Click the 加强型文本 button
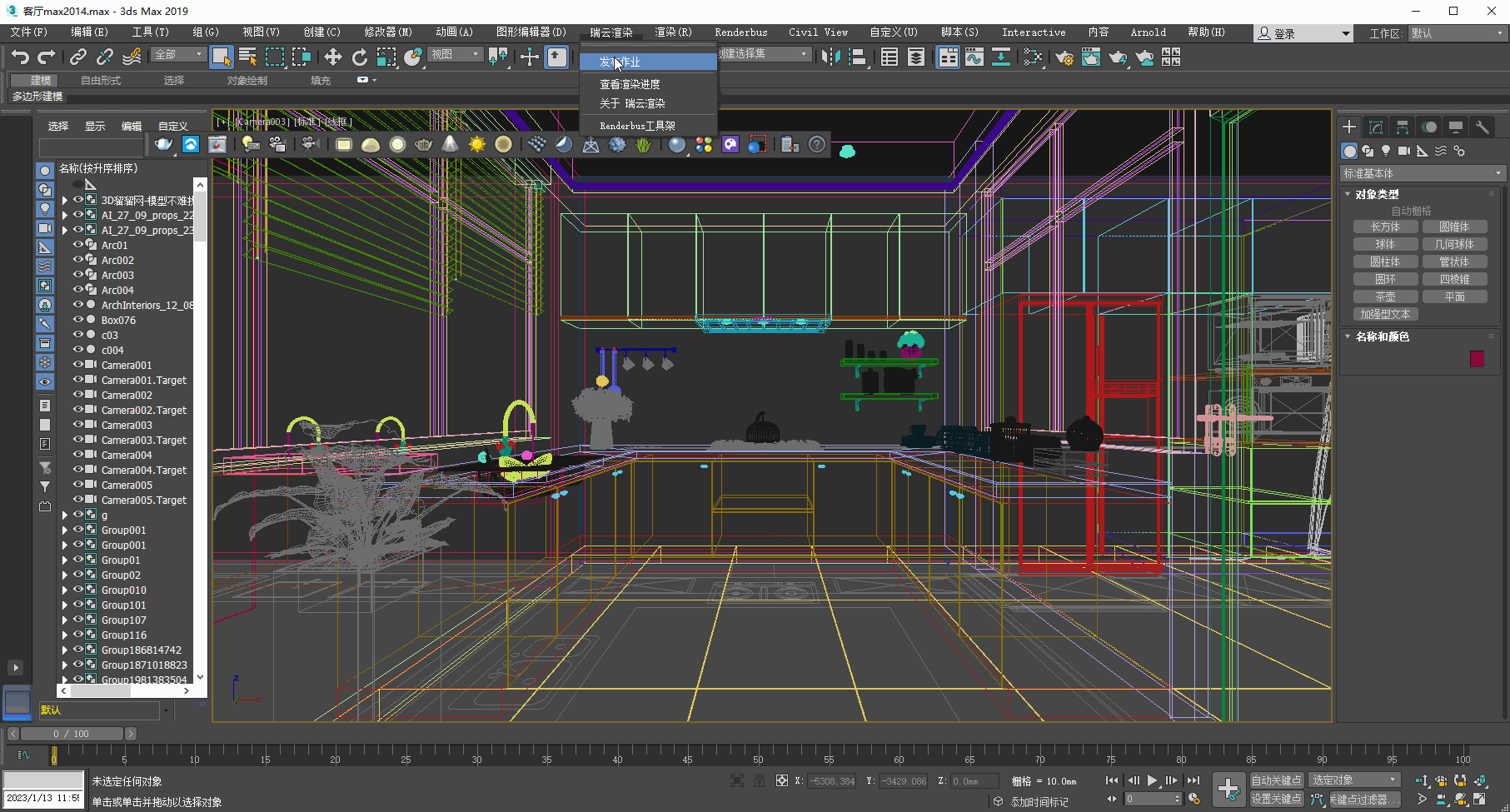The height and width of the screenshot is (812, 1510). [1385, 314]
